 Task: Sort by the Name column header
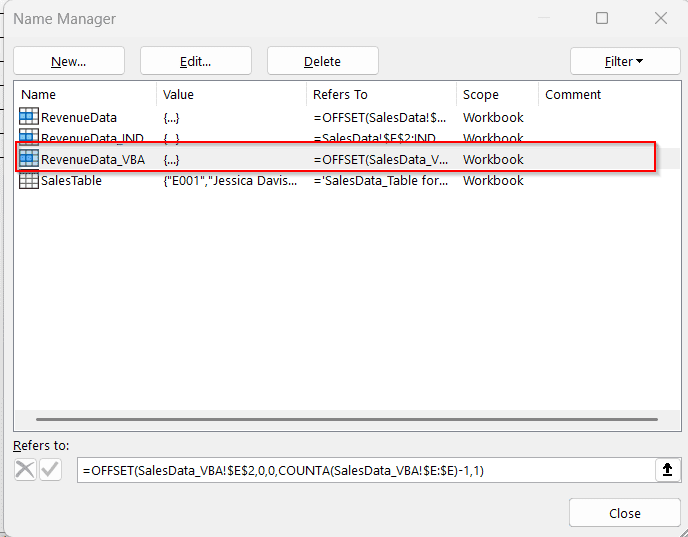tap(85, 94)
